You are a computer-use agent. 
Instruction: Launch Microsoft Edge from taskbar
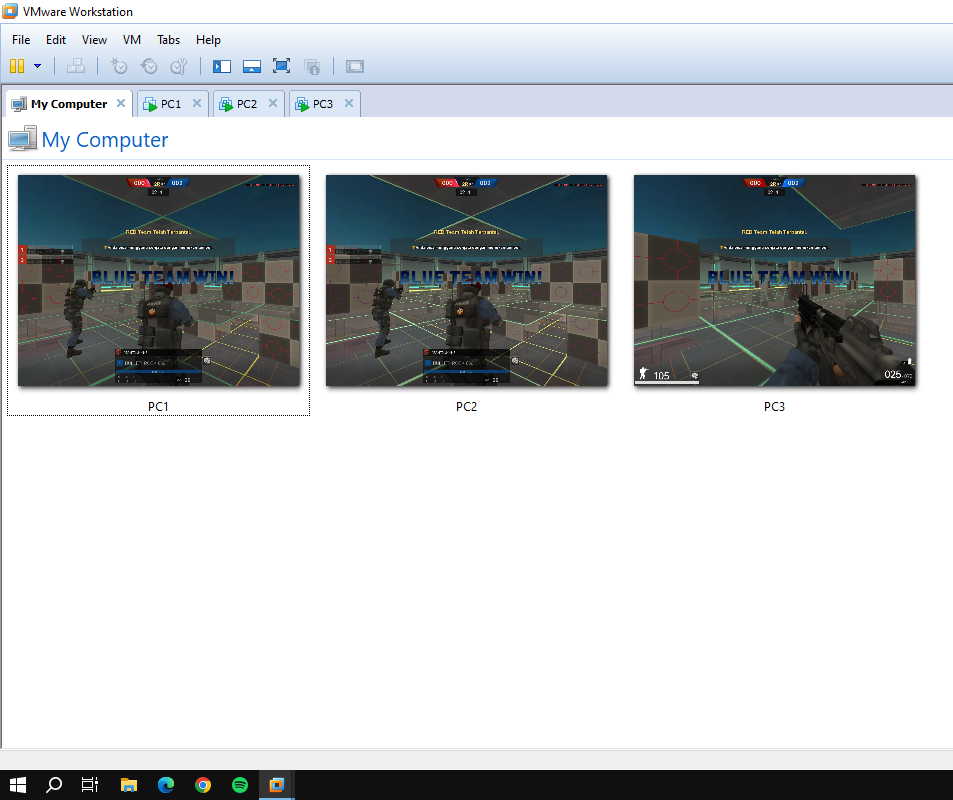point(166,785)
